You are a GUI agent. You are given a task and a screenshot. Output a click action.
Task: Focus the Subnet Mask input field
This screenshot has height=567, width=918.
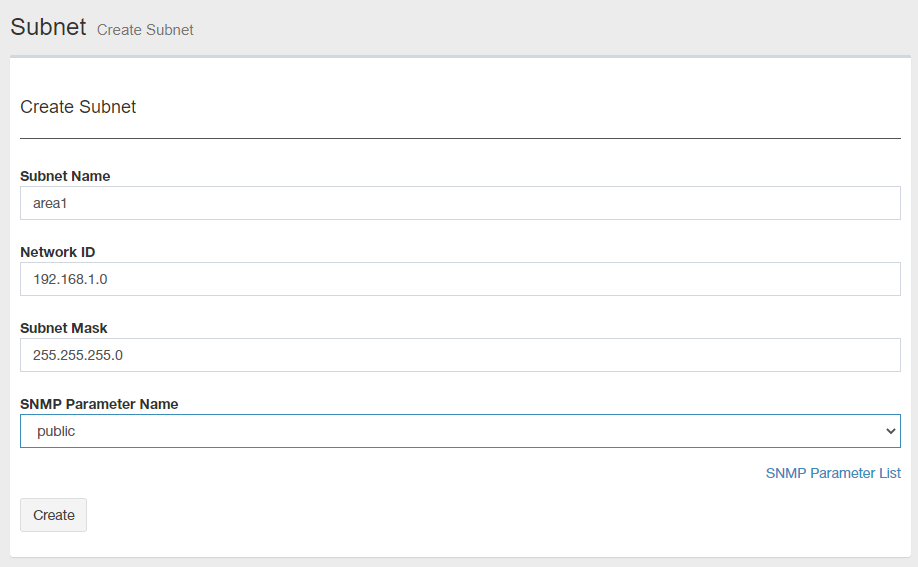click(460, 355)
